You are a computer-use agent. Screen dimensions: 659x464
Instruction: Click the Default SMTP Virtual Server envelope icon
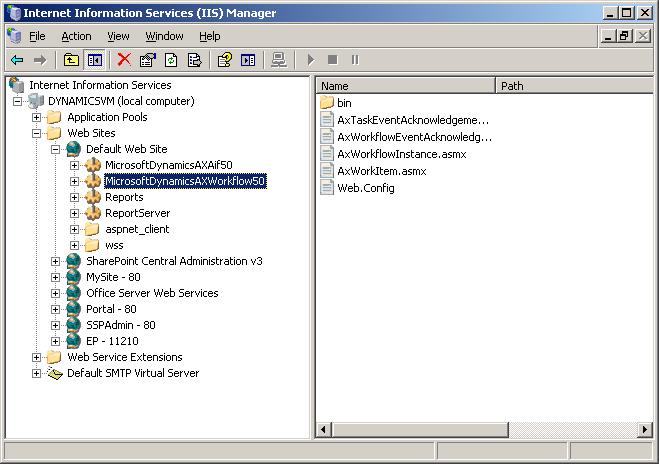point(55,373)
